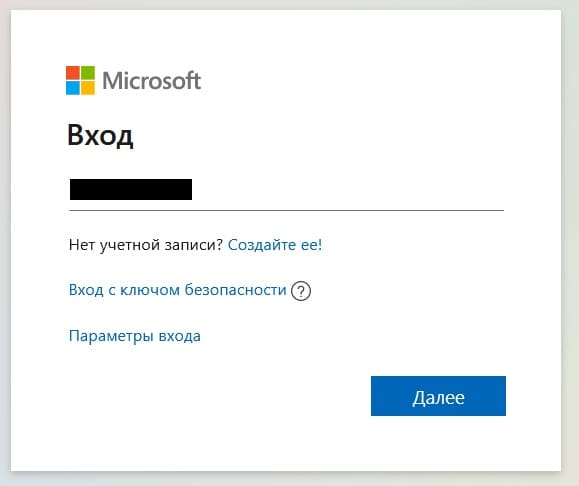Click the Microsoft wordmark text
Viewport: 579px width, 486px height.
pyautogui.click(x=152, y=81)
